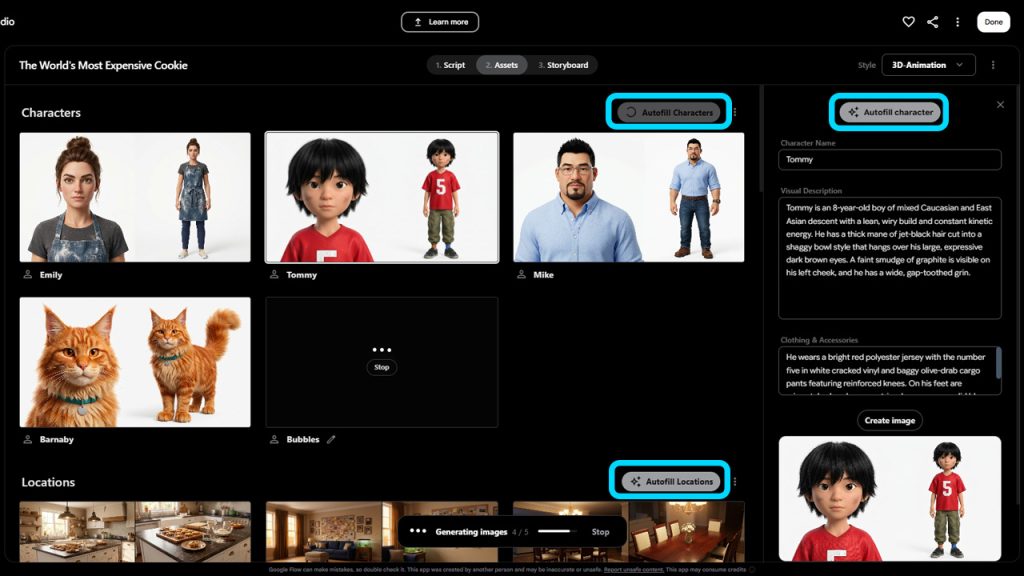Click the kitchen location thumbnail
The width and height of the screenshot is (1024, 576).
(135, 532)
